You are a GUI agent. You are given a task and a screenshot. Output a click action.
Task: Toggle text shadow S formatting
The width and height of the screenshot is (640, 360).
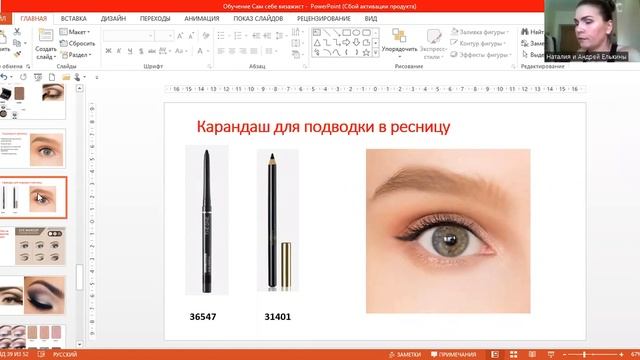click(141, 51)
